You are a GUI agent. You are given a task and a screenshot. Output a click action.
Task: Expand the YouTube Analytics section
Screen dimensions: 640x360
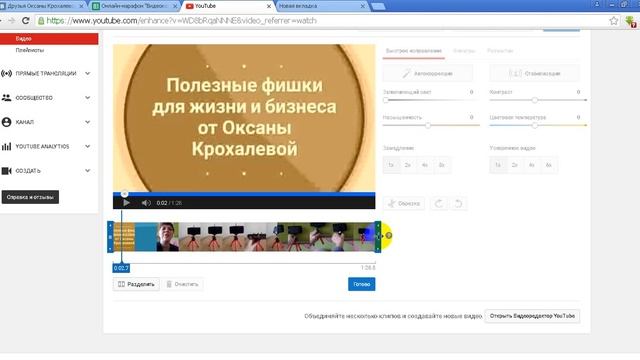pyautogui.click(x=87, y=146)
